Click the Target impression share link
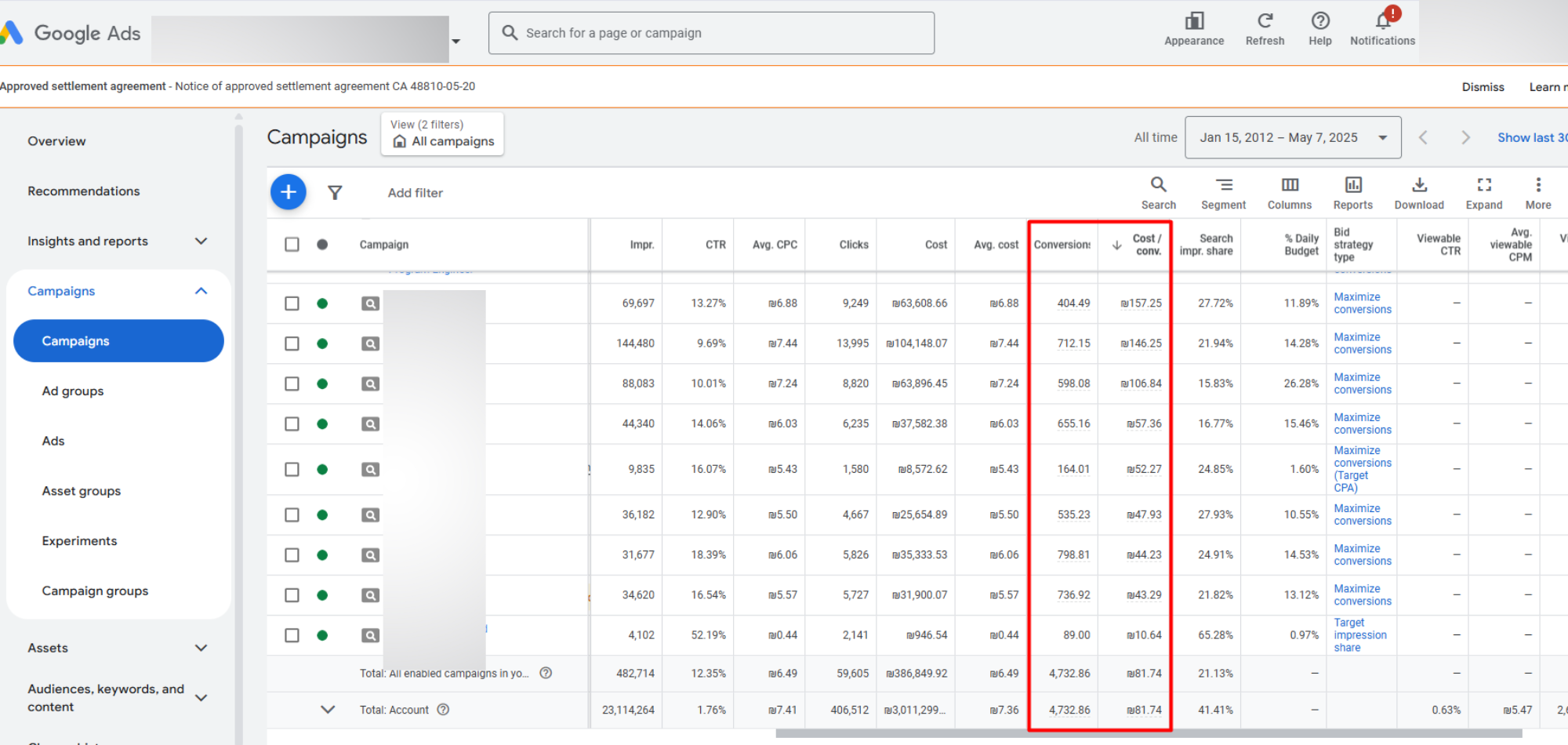 point(1359,635)
